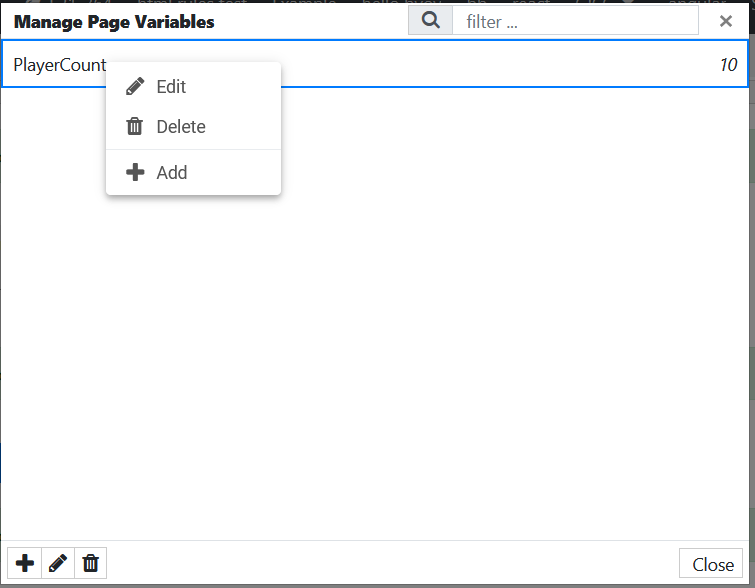
Task: Edit the variable using the bottom pencil button
Action: 58,563
